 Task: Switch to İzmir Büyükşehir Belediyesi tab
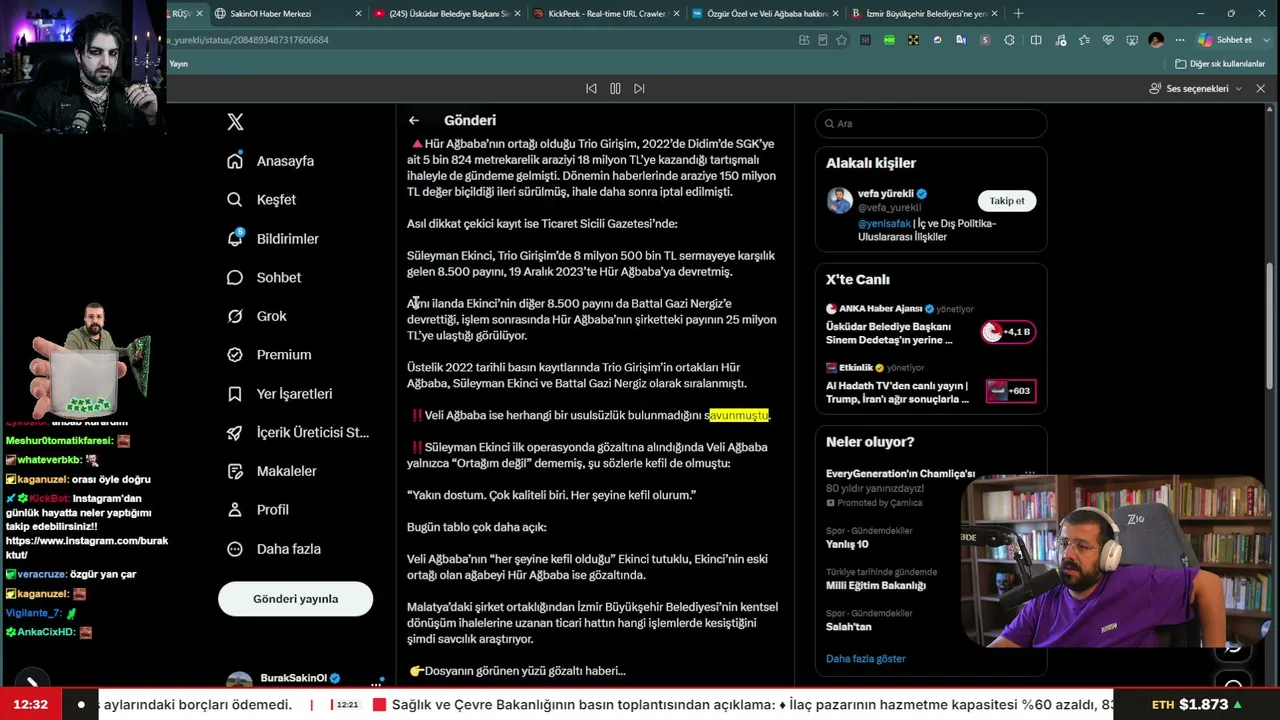924,14
